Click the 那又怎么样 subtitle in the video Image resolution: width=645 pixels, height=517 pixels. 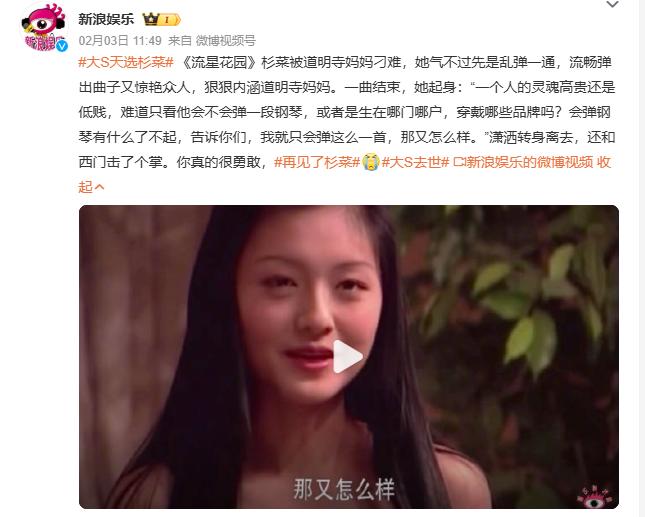[344, 489]
